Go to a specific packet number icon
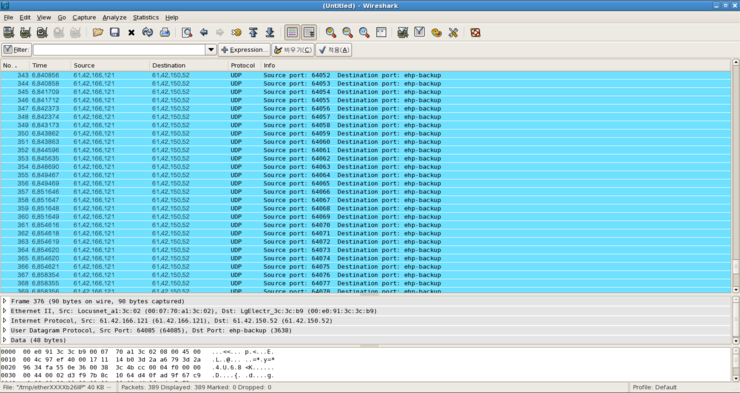This screenshot has height=393, width=740. tap(236, 33)
